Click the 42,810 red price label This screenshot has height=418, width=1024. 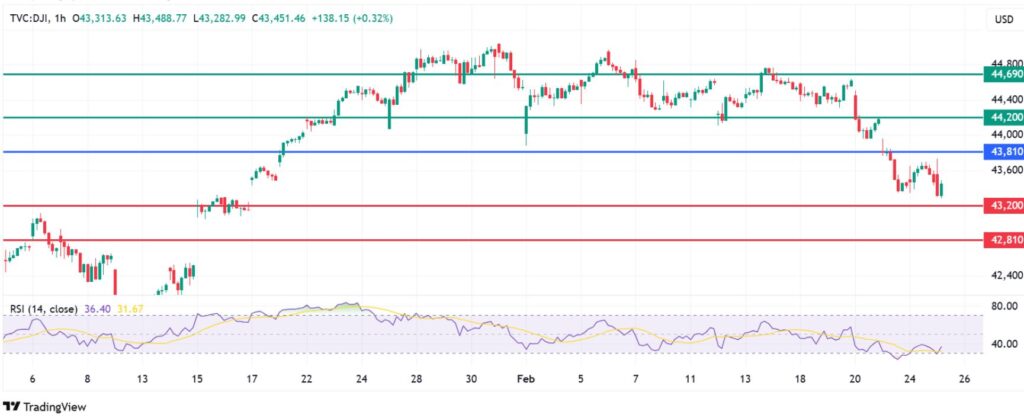(1002, 240)
